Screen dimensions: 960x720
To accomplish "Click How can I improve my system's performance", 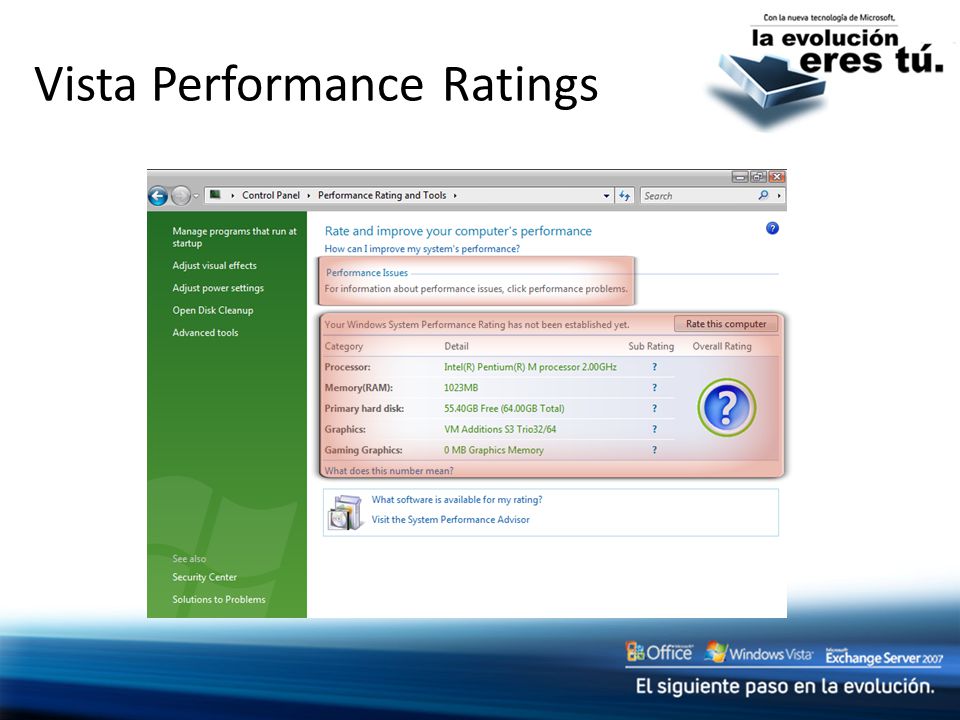I will pos(422,249).
